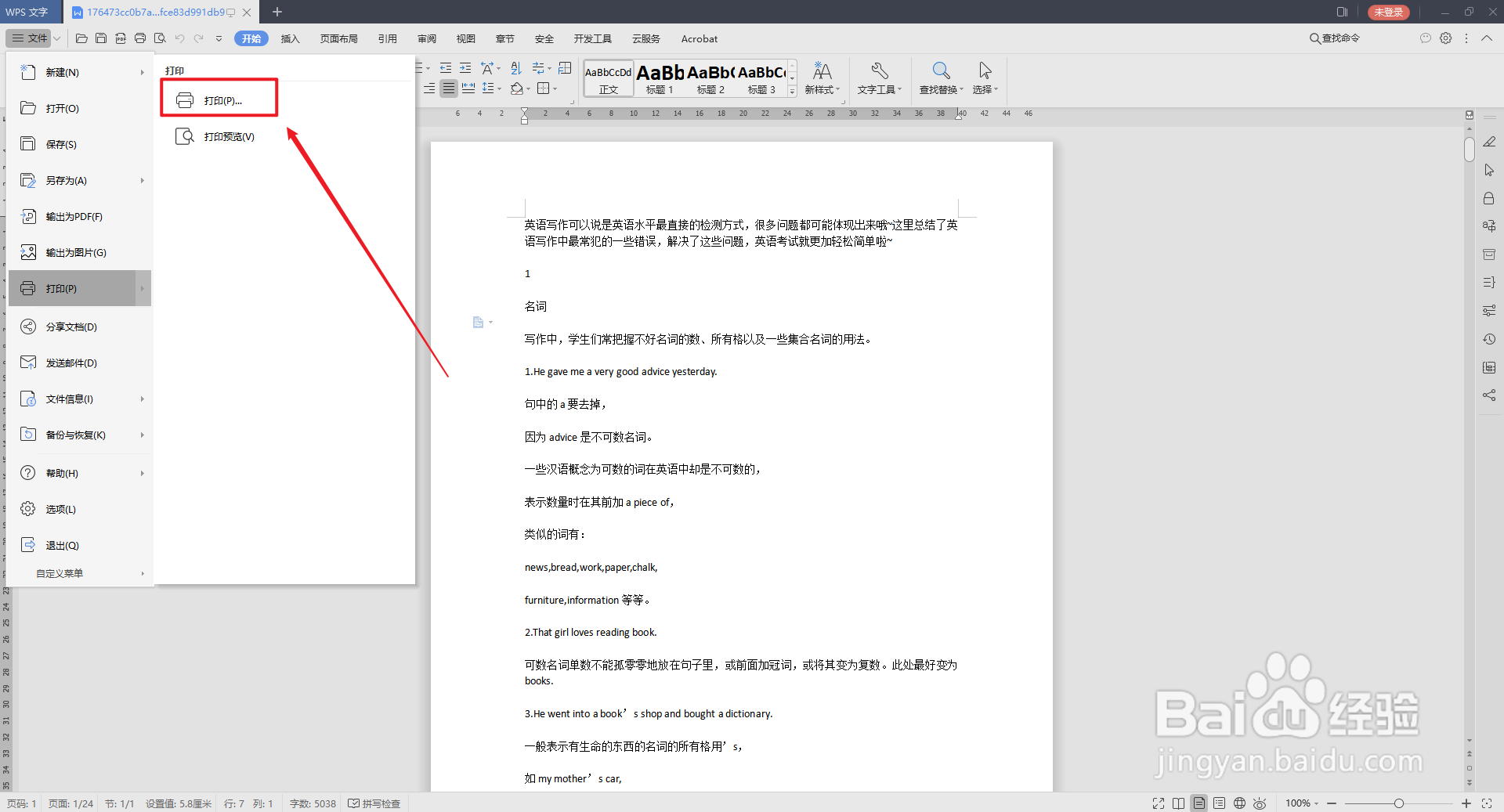Toggle 拼写检查 in status bar

tap(374, 803)
